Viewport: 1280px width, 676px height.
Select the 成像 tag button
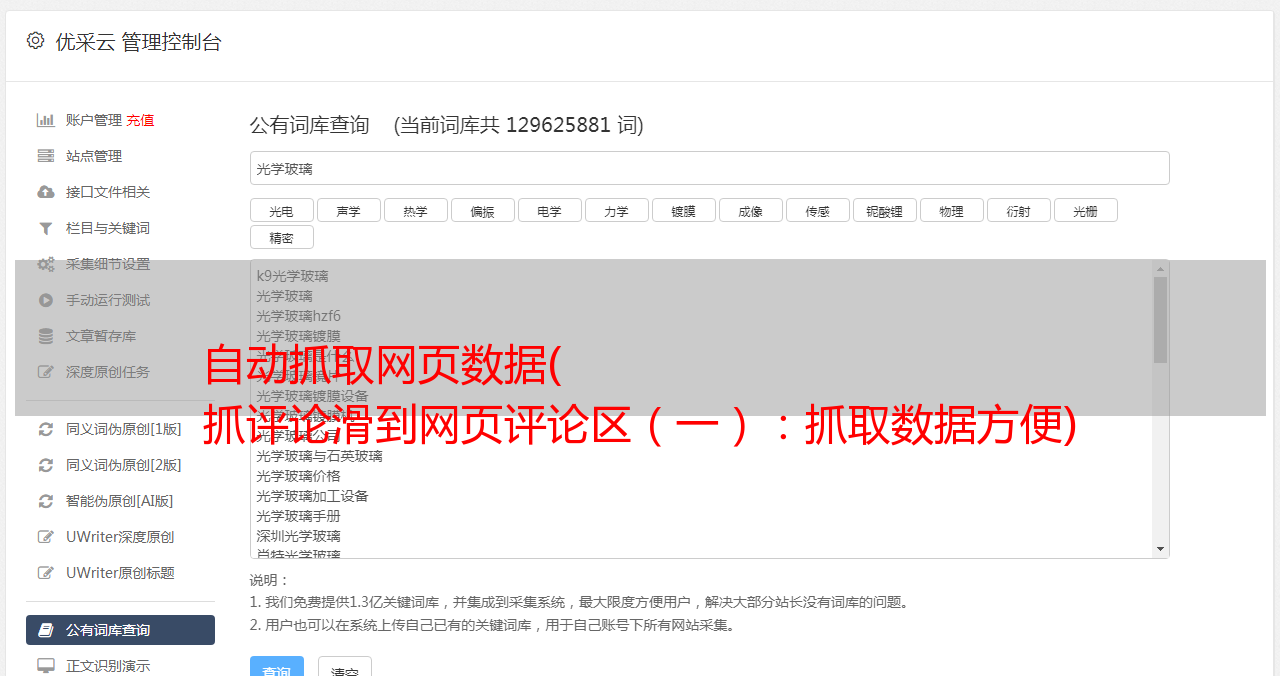751,210
